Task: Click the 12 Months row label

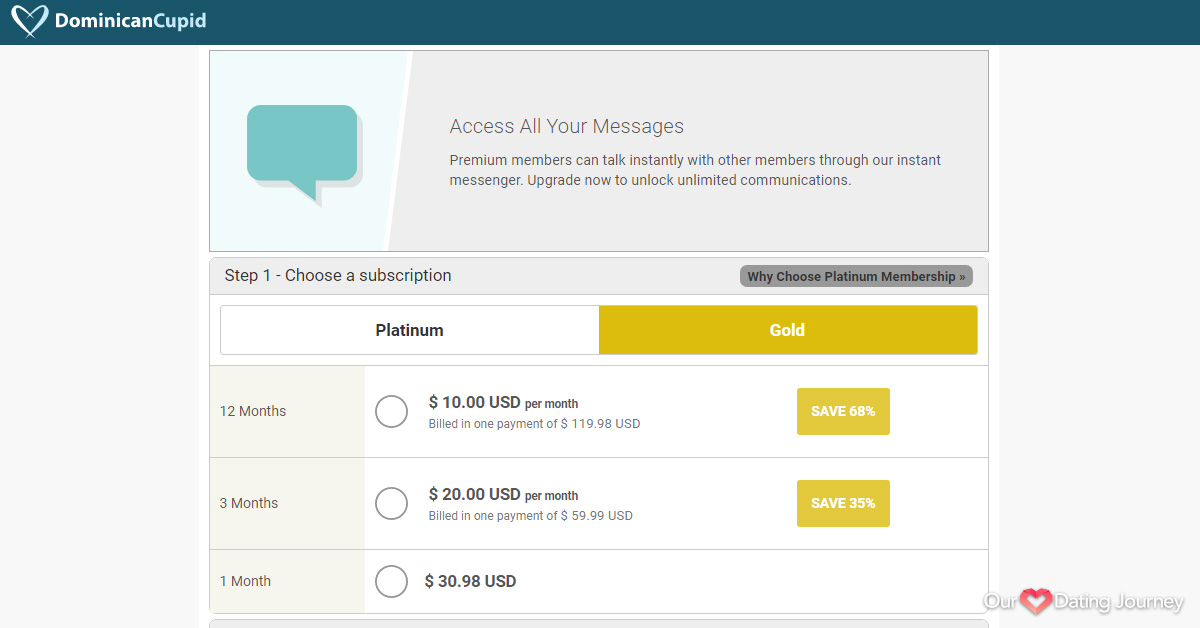Action: [253, 411]
